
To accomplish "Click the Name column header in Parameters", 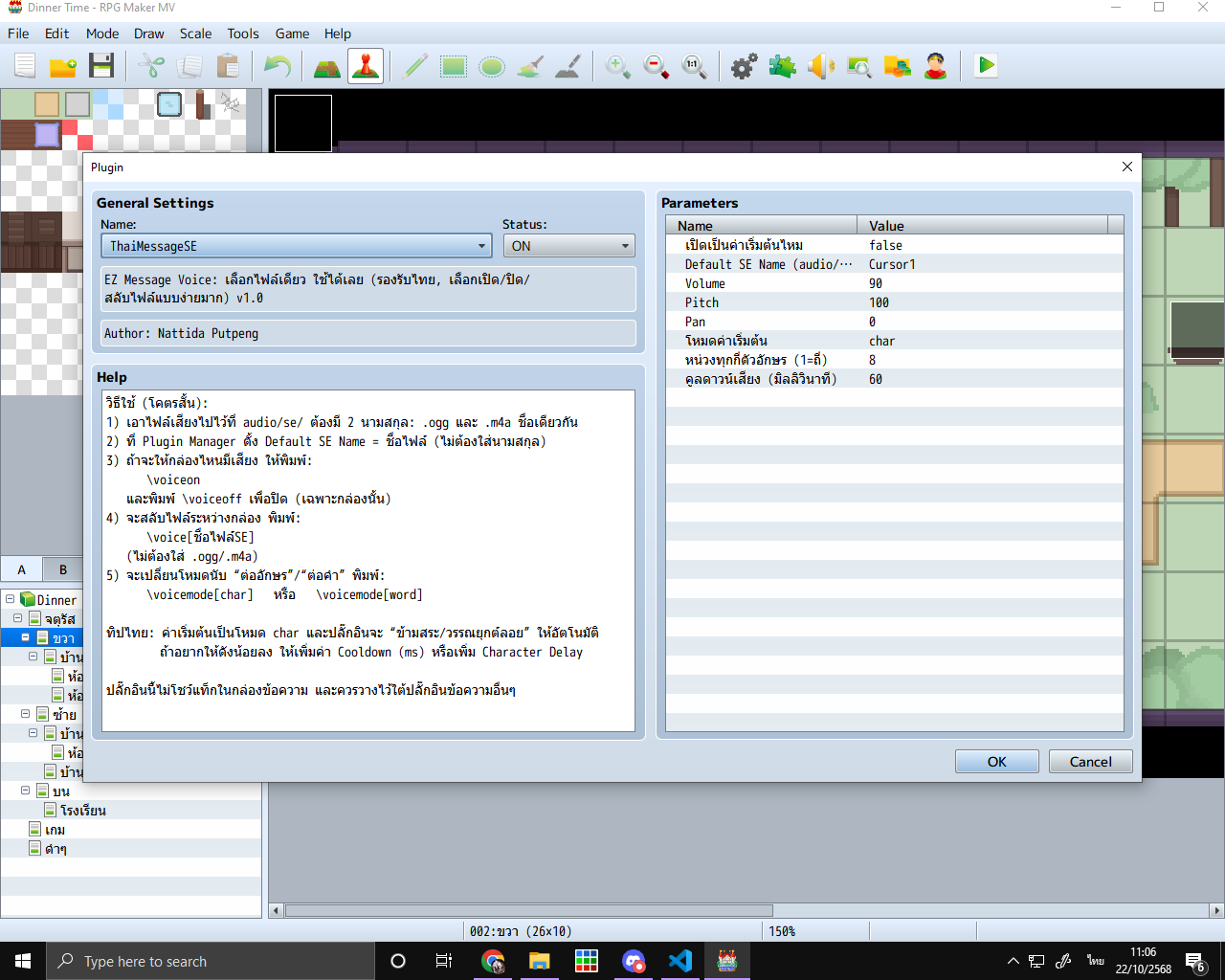I will point(762,226).
